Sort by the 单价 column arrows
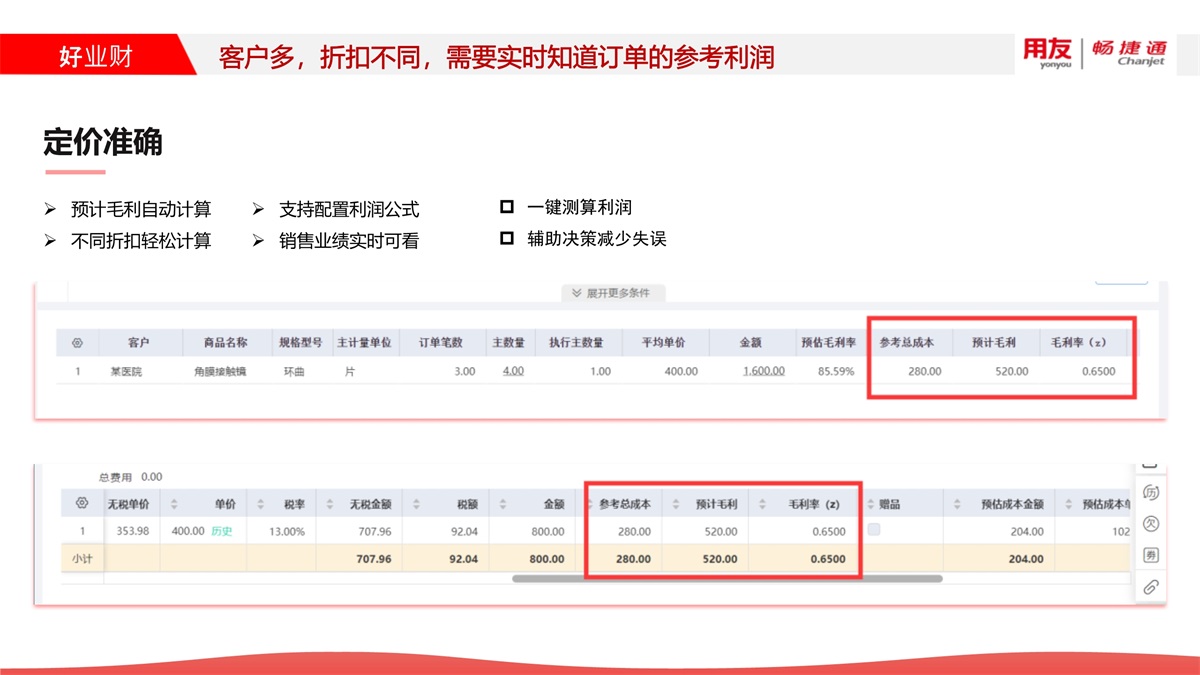Screen dimensions: 1200x675 coord(176,504)
